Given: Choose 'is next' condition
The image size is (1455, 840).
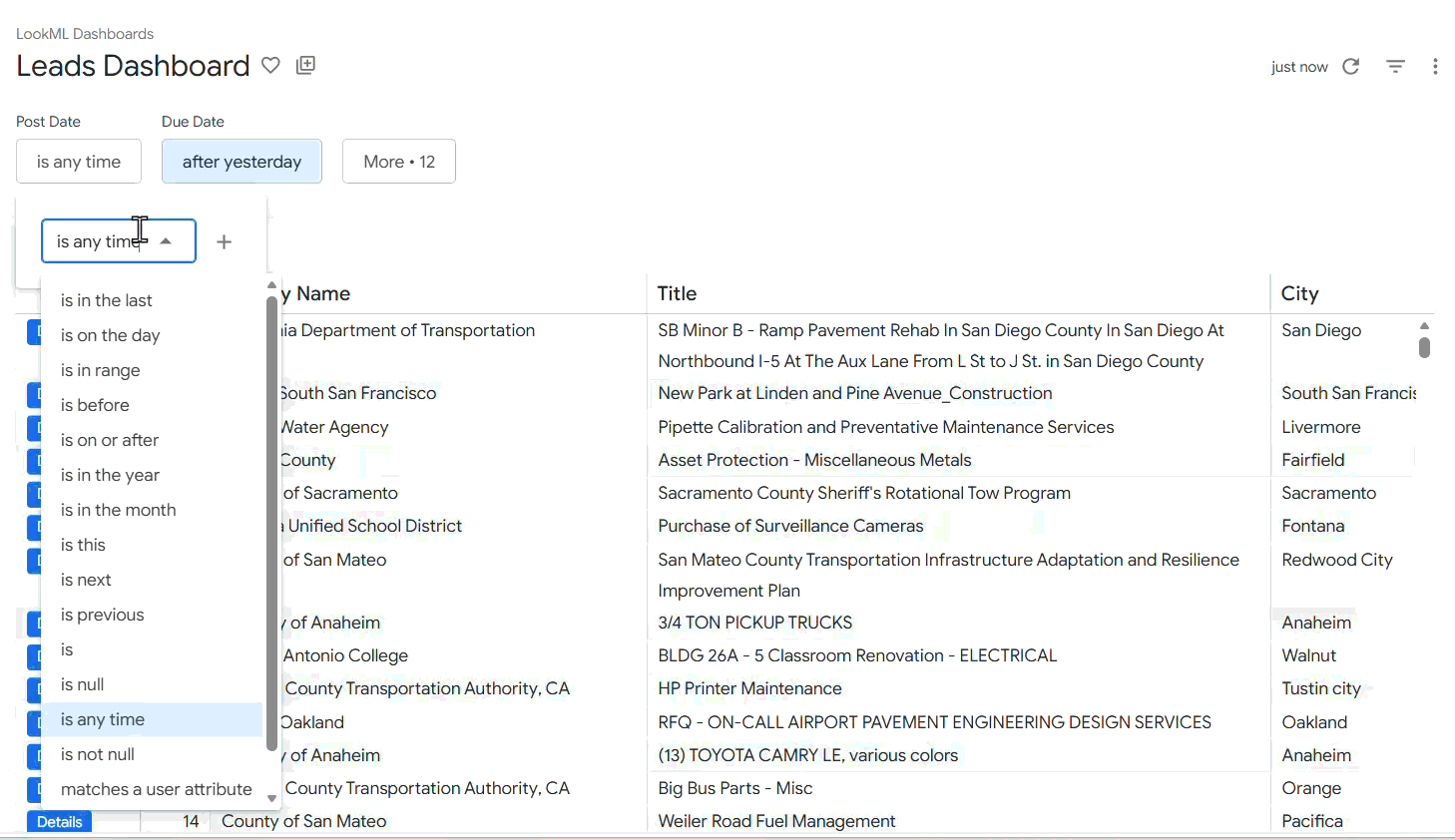Looking at the screenshot, I should click(152, 580).
